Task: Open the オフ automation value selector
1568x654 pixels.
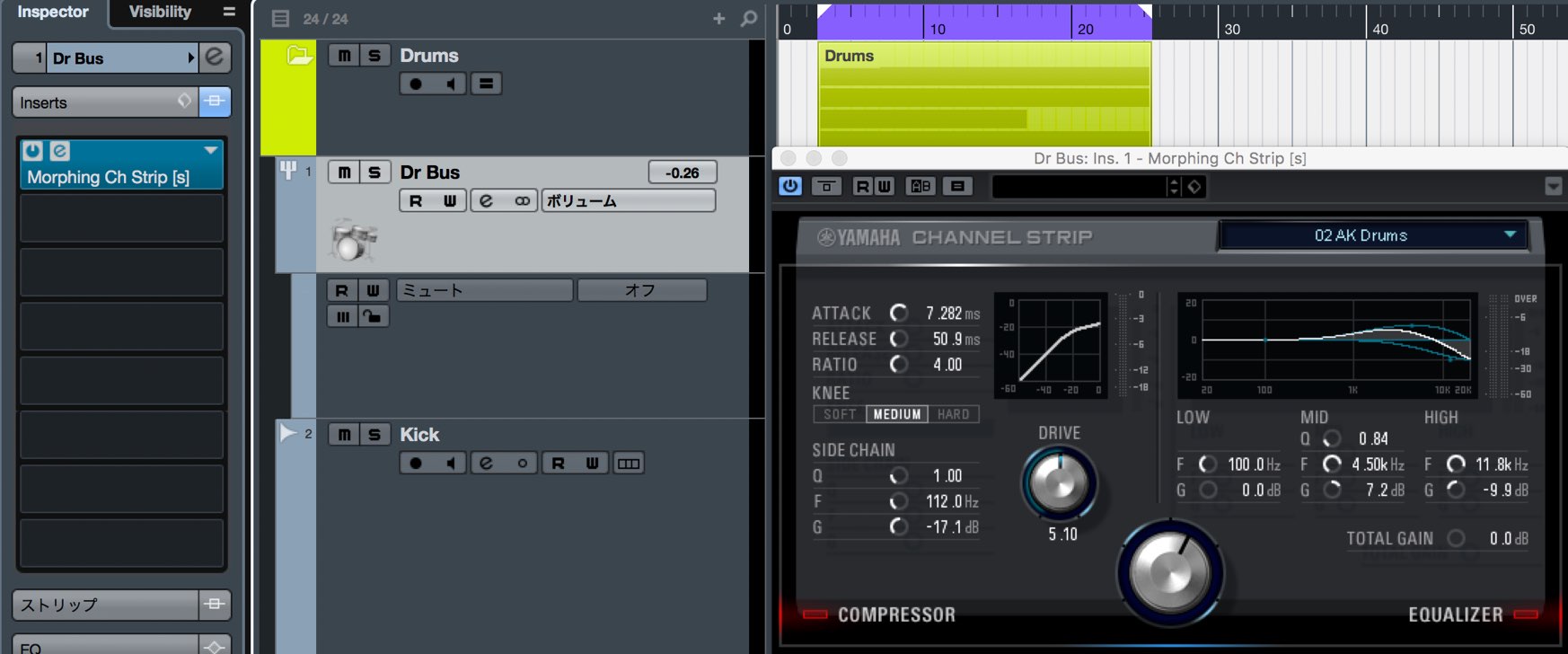Action: (641, 290)
